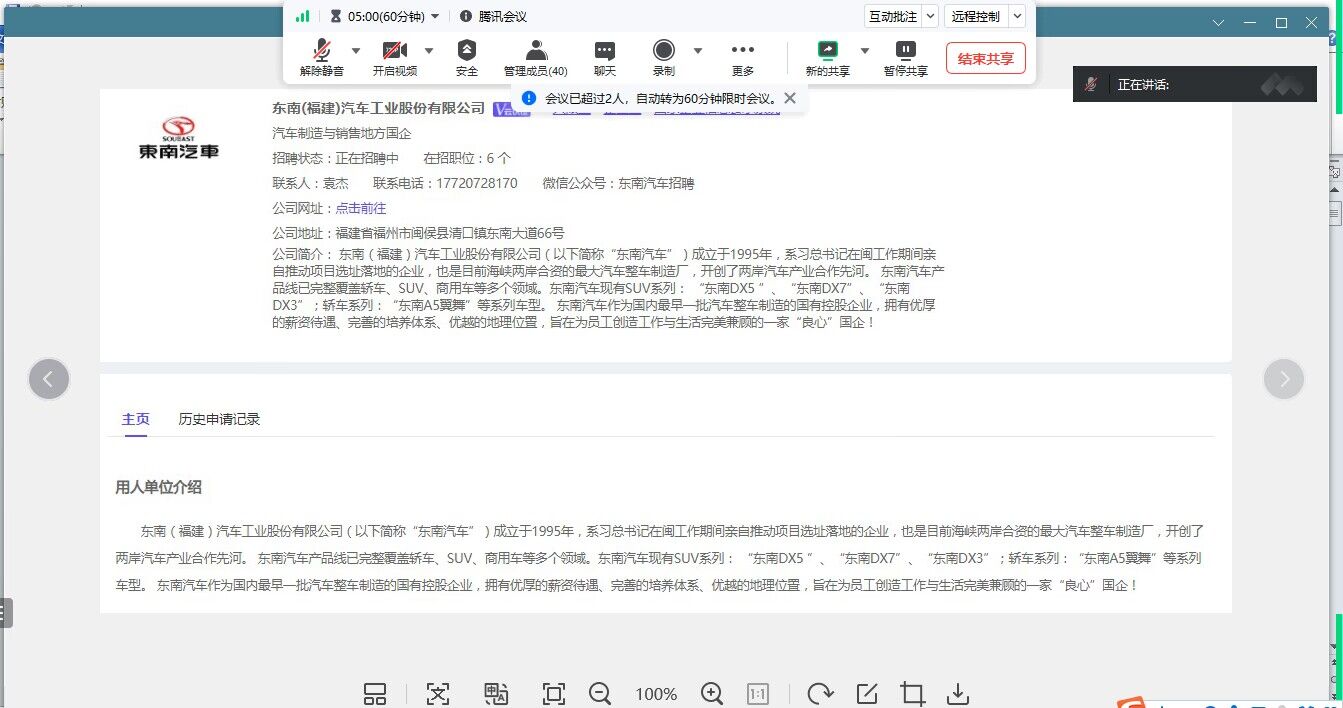Image resolution: width=1343 pixels, height=708 pixels.
Task: Zoom out the image
Action: pos(600,694)
